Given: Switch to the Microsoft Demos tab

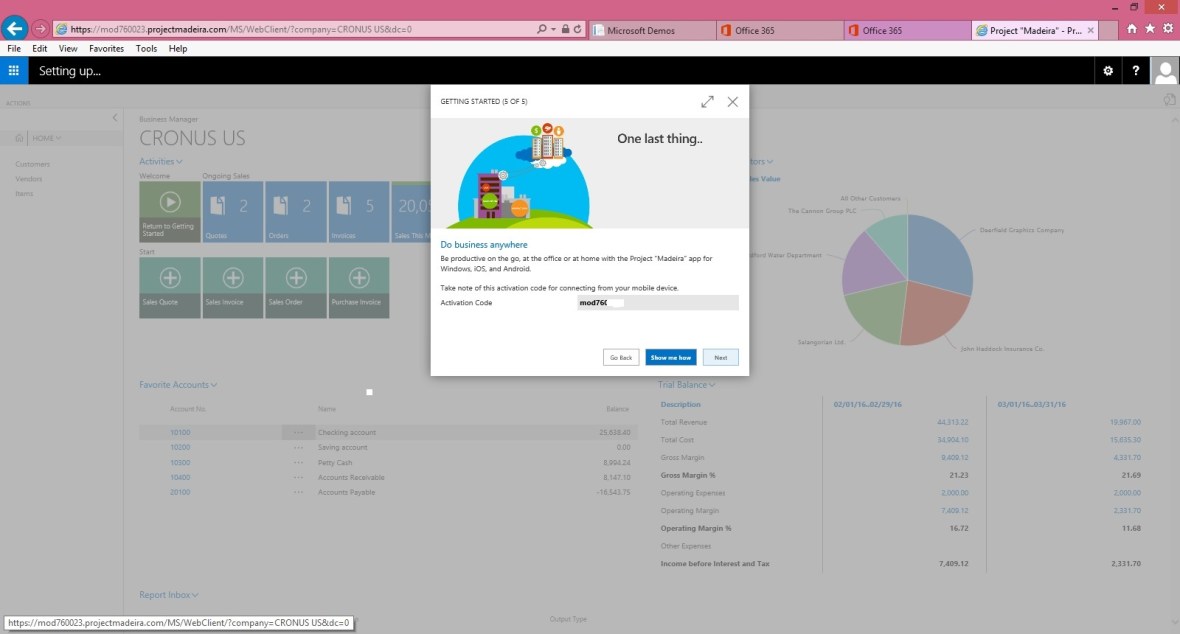Looking at the screenshot, I should coord(650,30).
